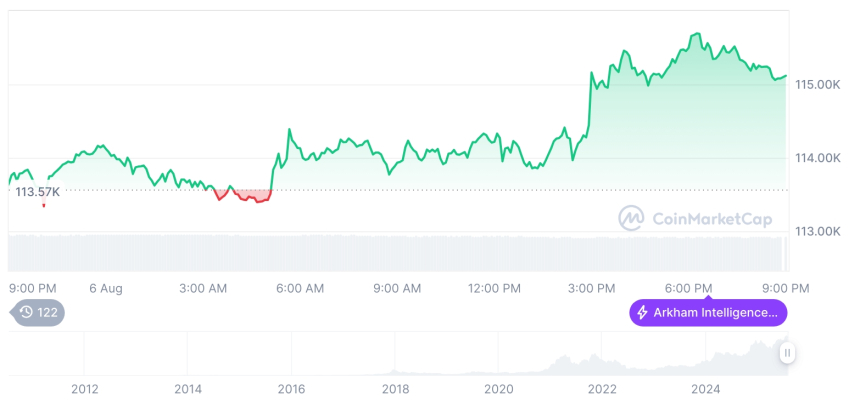Click the 2022 area in the history mini-chart
The width and height of the screenshot is (860, 401).
(602, 362)
